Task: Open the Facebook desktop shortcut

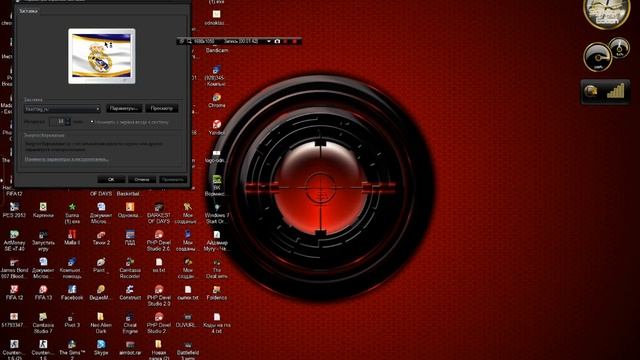Action: [72, 293]
